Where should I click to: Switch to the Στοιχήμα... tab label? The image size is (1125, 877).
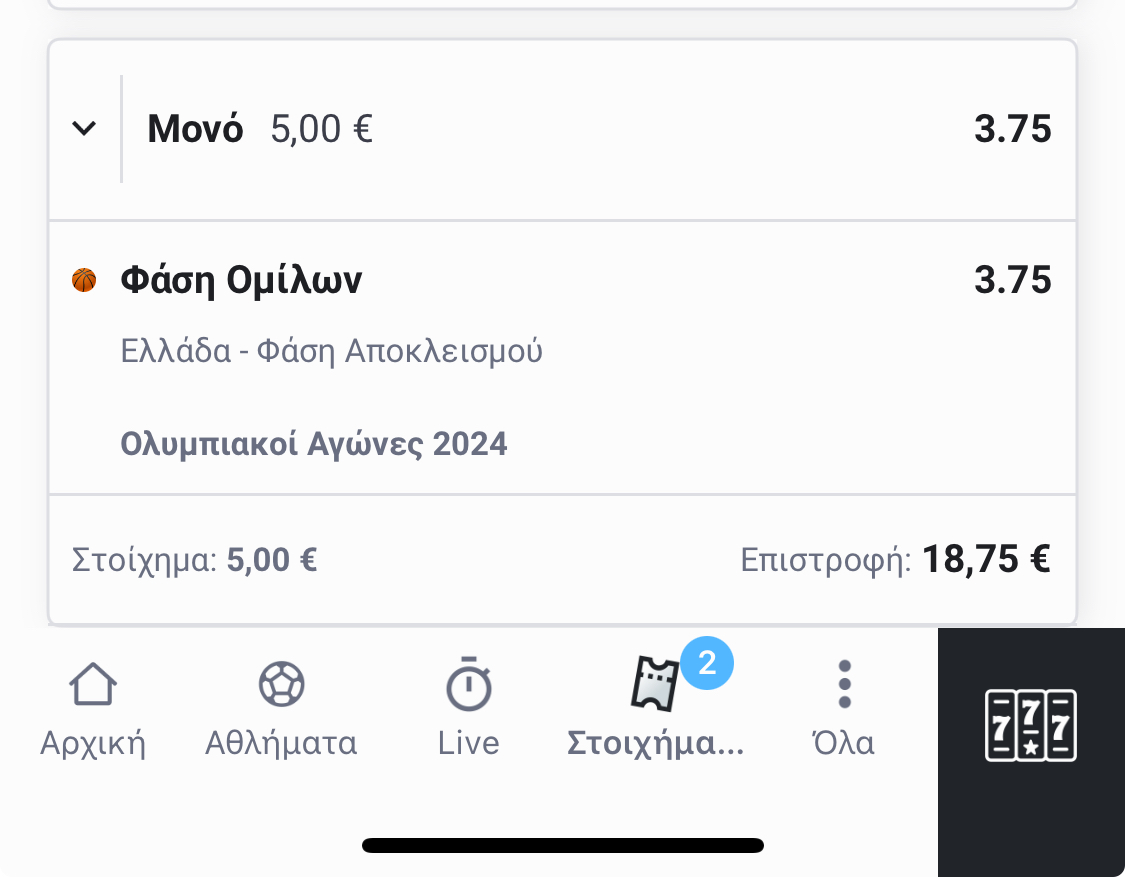pos(655,743)
